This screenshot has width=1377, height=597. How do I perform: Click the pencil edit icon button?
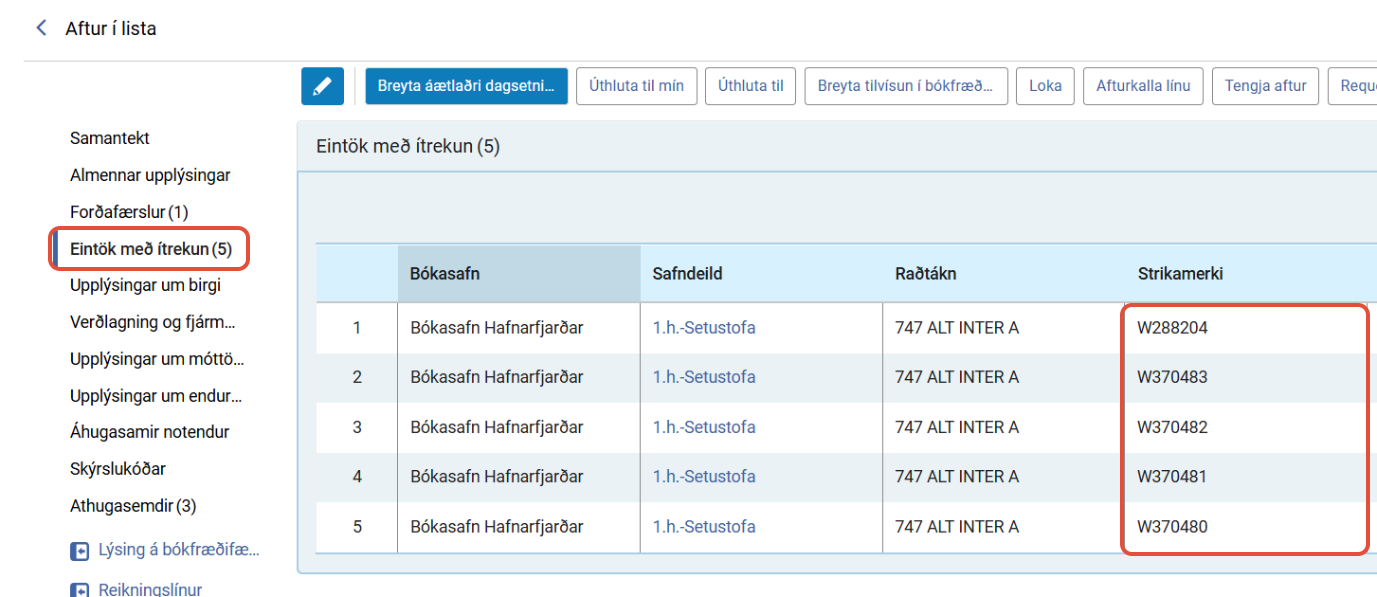click(322, 86)
